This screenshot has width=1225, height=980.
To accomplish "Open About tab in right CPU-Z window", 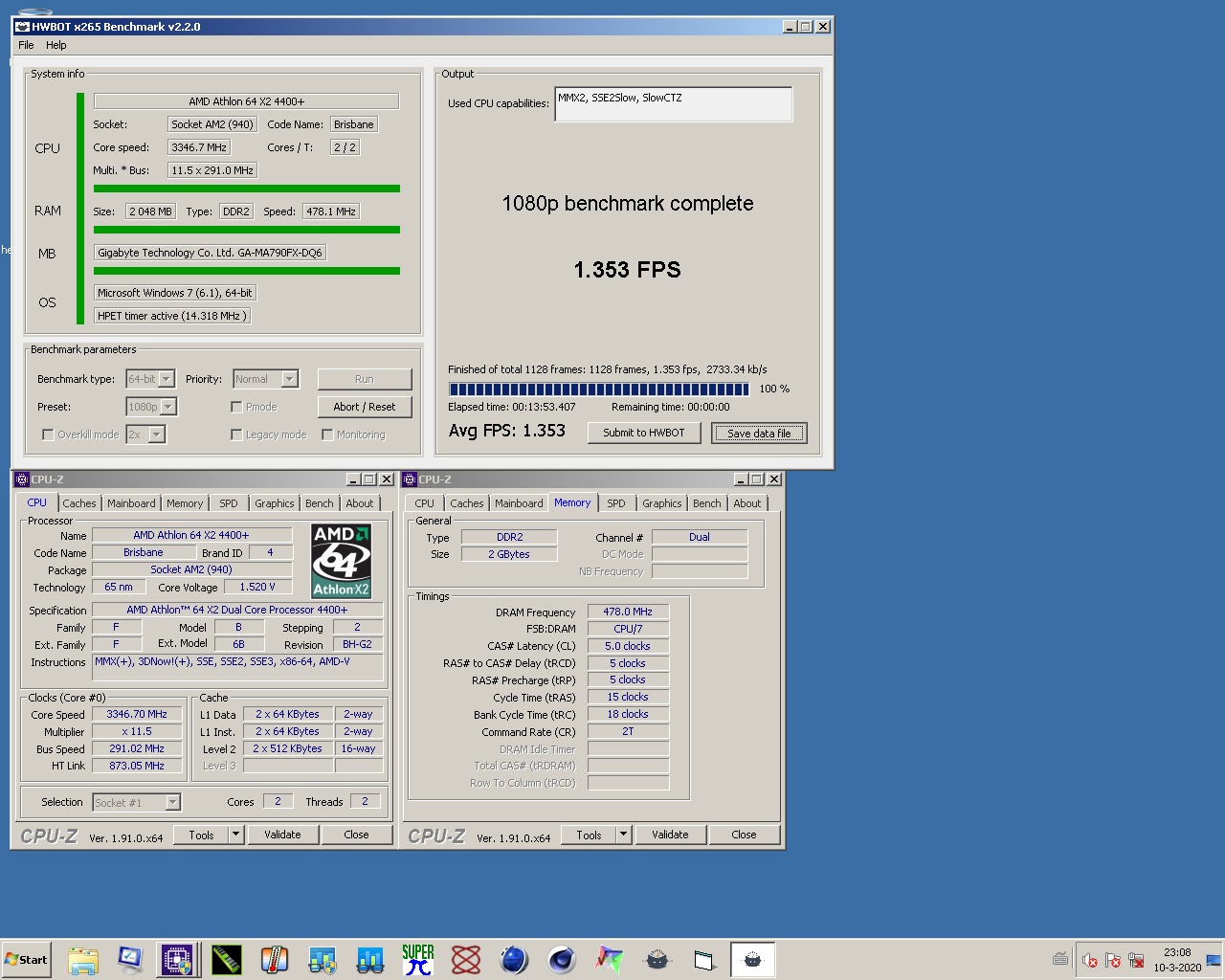I will point(747,503).
